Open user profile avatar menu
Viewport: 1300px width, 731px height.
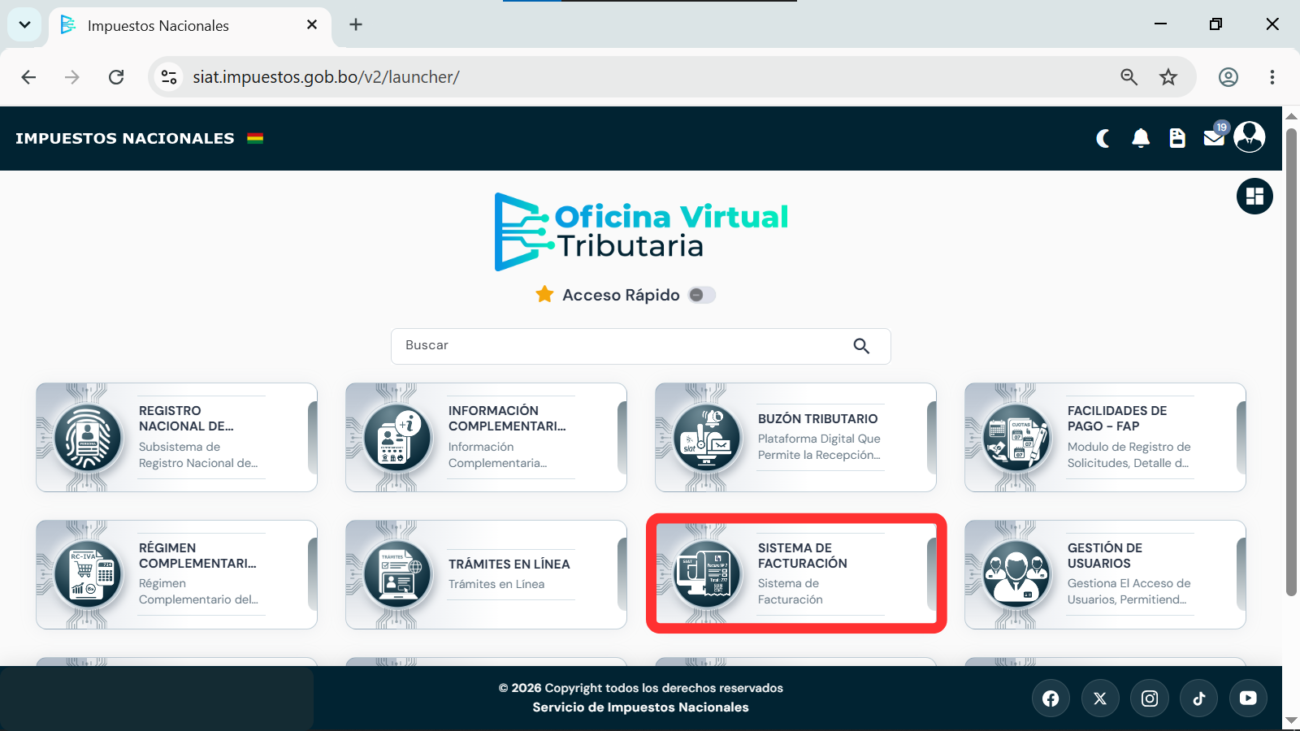click(x=1249, y=137)
